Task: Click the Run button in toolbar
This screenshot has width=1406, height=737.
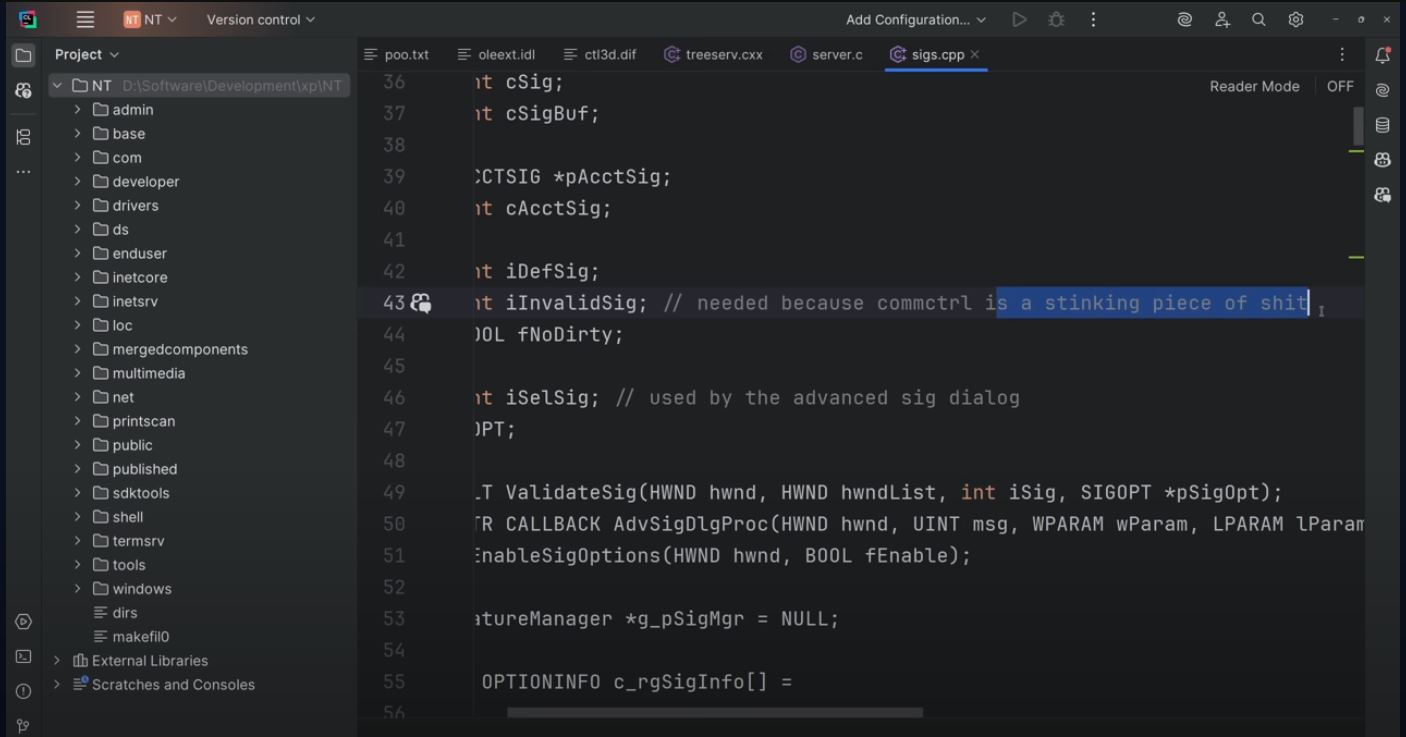Action: point(1019,19)
